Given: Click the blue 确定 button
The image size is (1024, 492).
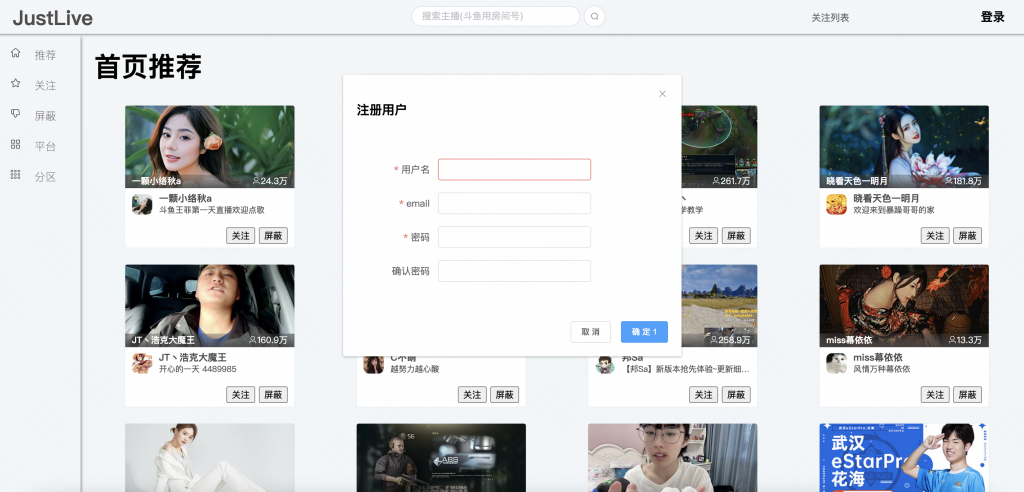Looking at the screenshot, I should (x=644, y=332).
